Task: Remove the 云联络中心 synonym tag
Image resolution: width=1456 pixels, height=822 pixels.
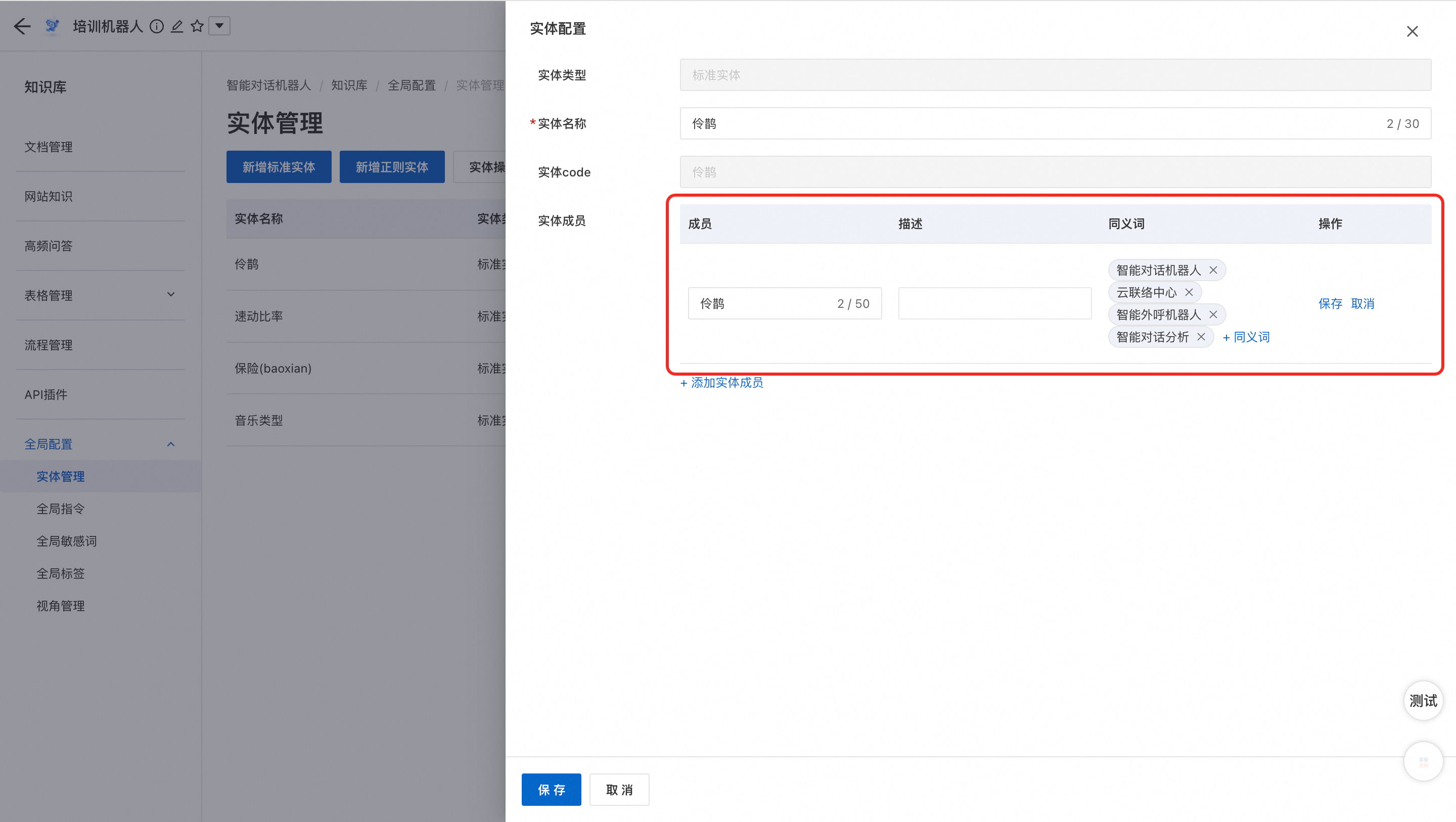Action: [x=1189, y=292]
